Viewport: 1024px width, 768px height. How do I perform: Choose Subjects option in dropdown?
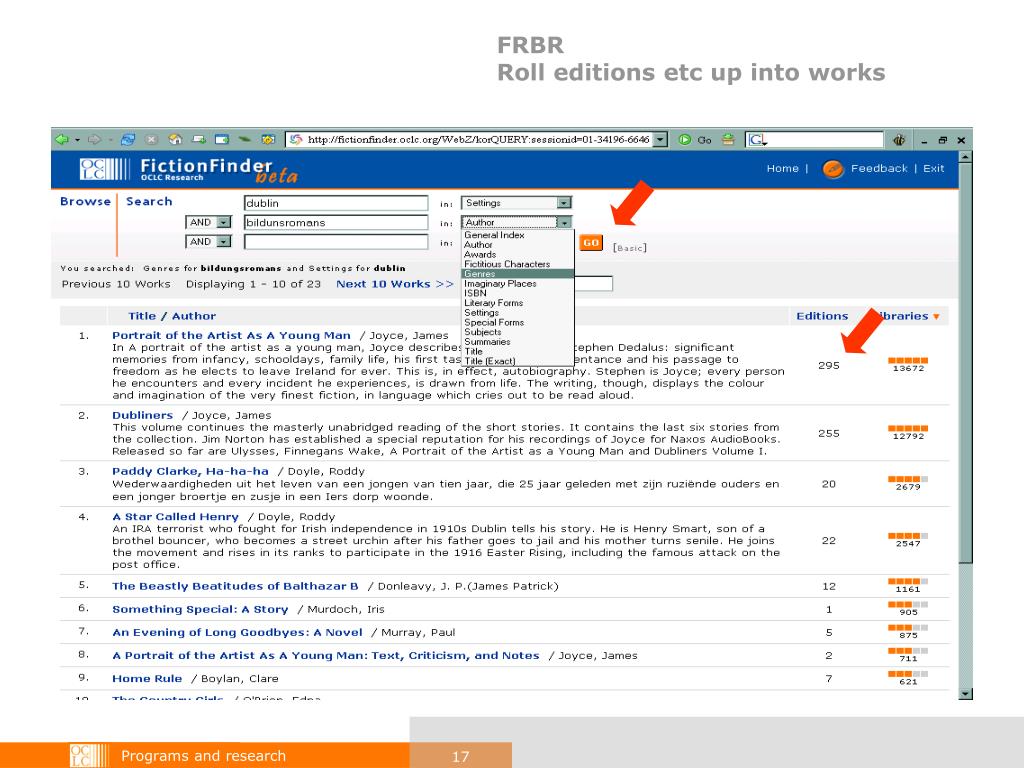pyautogui.click(x=483, y=332)
